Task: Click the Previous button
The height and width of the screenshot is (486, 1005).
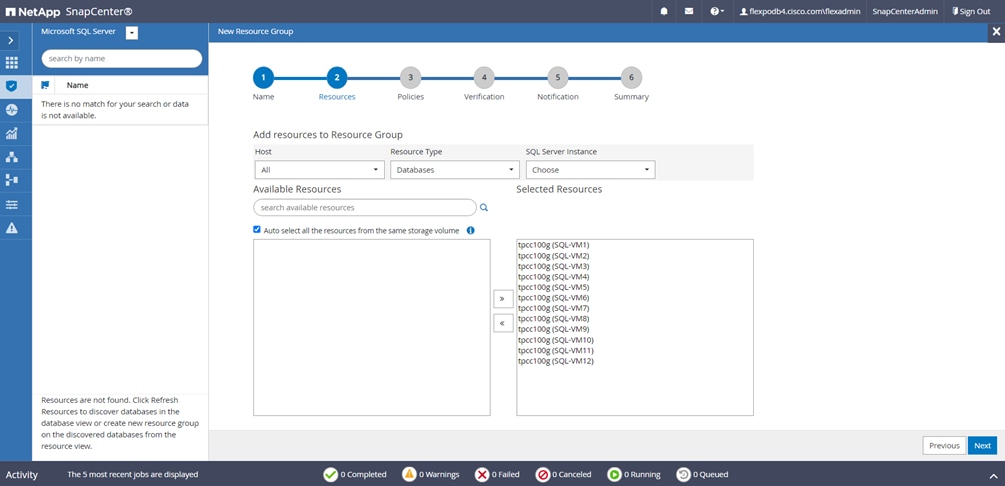Action: pyautogui.click(x=944, y=446)
